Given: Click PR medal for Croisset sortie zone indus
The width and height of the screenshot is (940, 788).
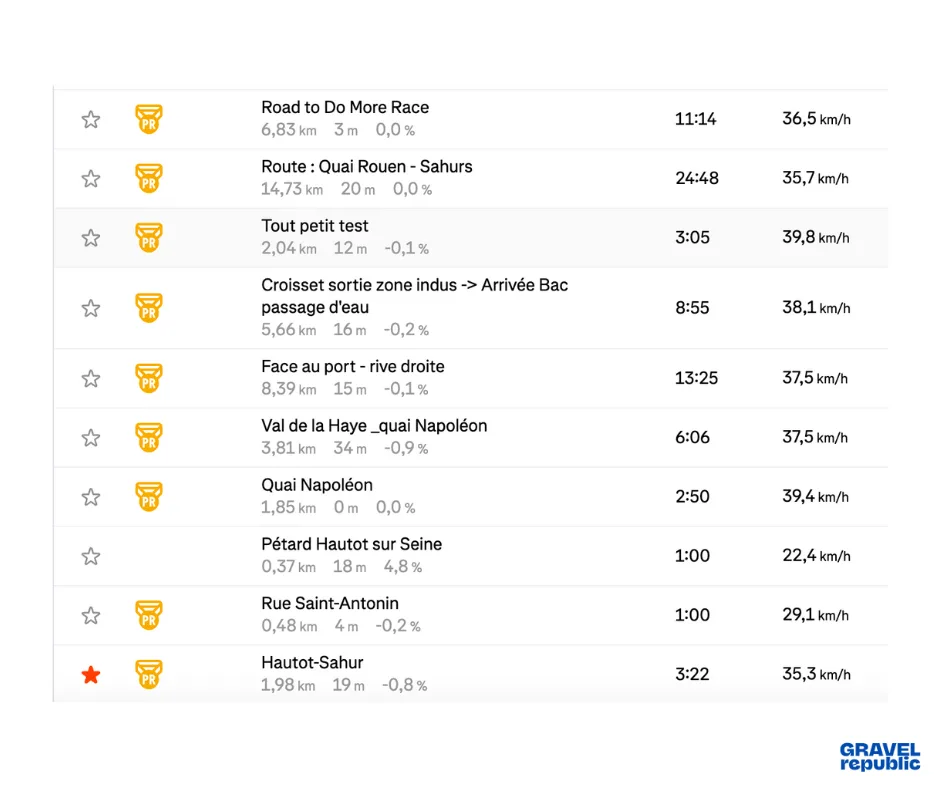Looking at the screenshot, I should [149, 308].
